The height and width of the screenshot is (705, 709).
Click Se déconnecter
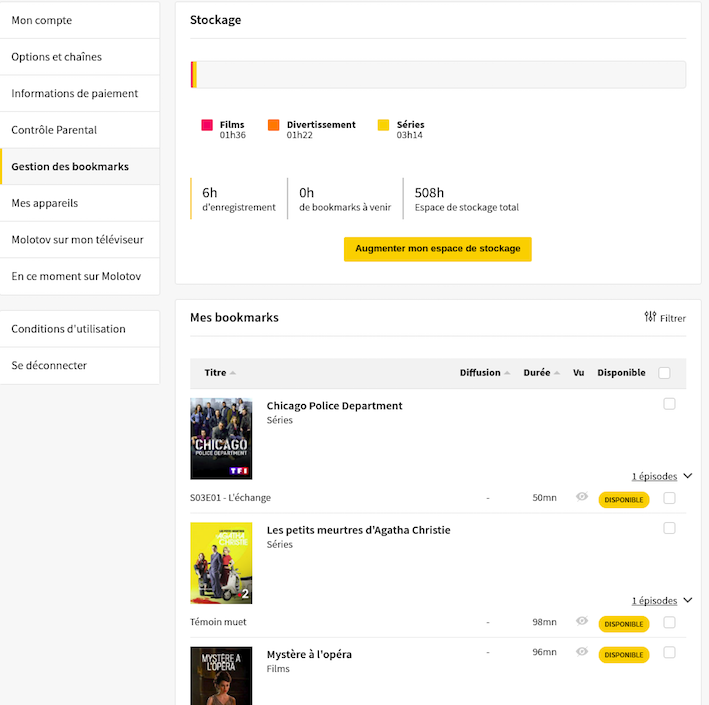(80, 366)
